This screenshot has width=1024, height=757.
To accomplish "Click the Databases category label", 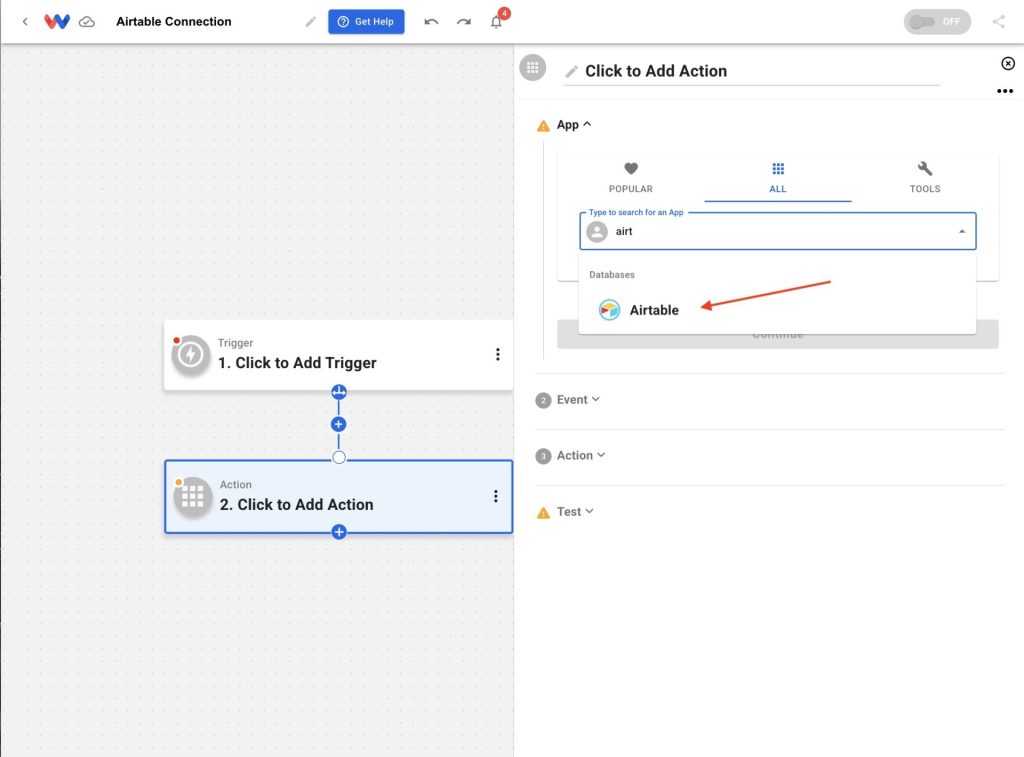I will (x=612, y=274).
